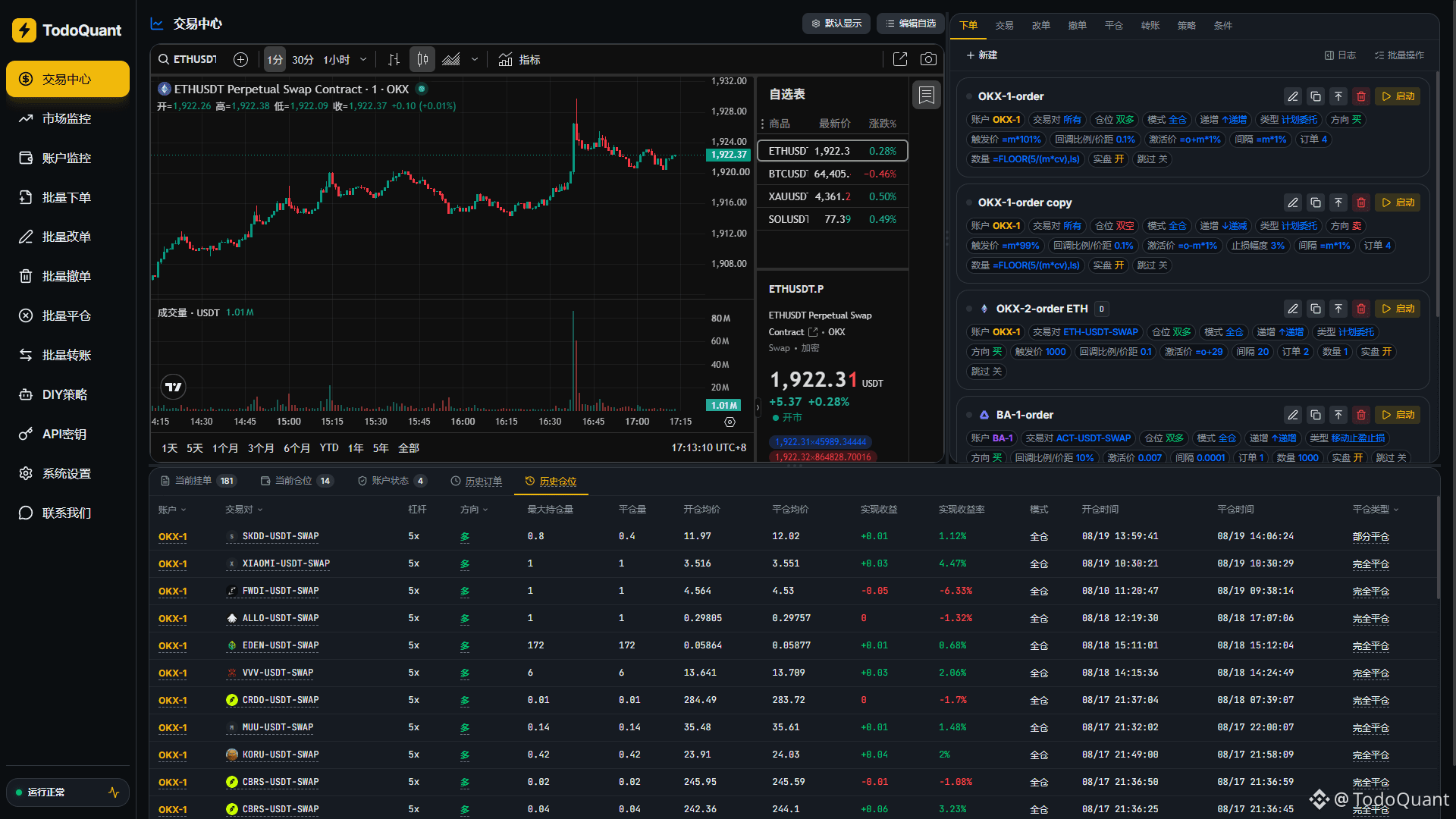This screenshot has width=1456, height=819.
Task: Open 市场监控 in the sidebar
Action: (x=67, y=118)
